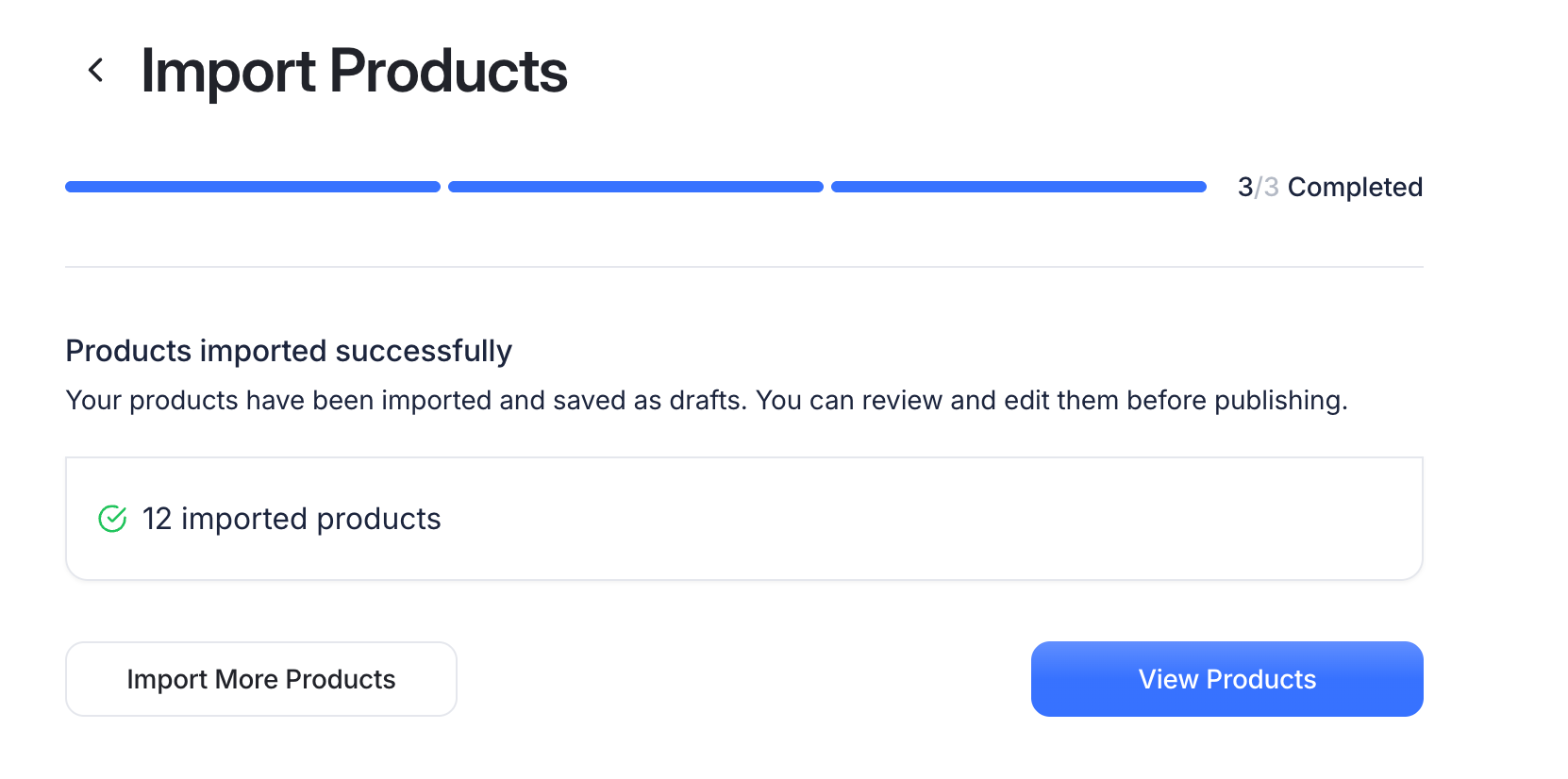The image size is (1568, 779).
Task: Click the greyed-out /3 total steps
Action: (1268, 187)
